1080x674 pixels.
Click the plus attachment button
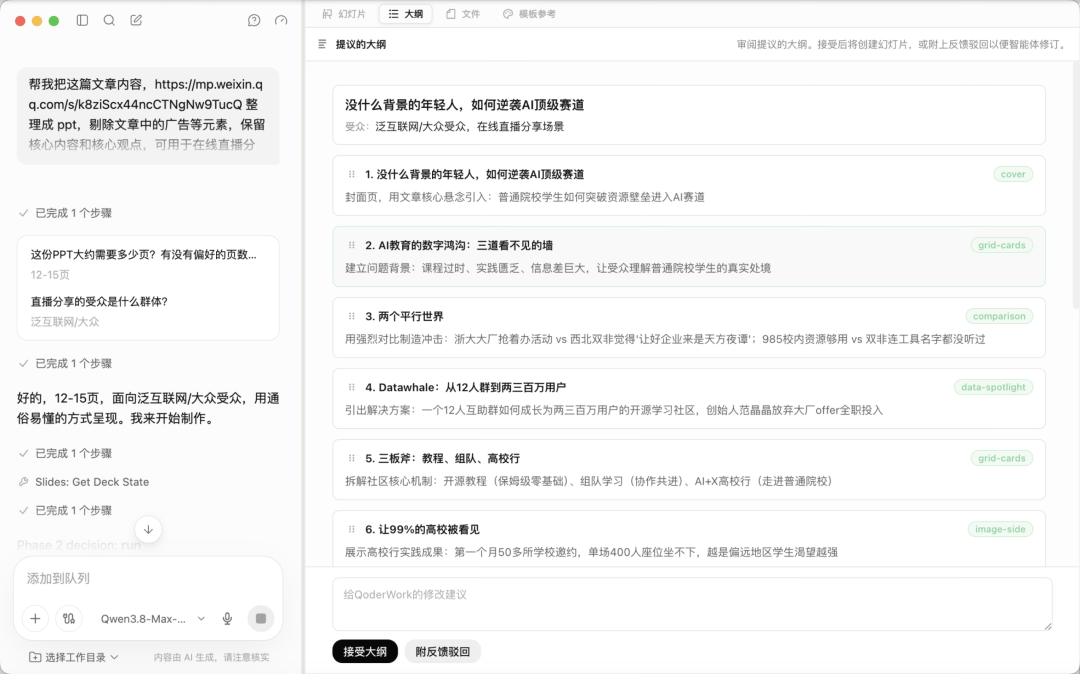click(x=35, y=618)
